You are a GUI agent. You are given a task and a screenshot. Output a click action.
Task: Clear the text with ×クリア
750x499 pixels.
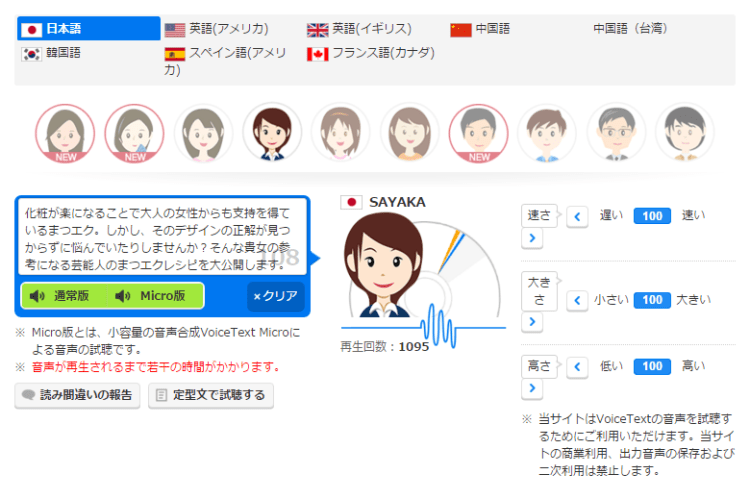(276, 297)
